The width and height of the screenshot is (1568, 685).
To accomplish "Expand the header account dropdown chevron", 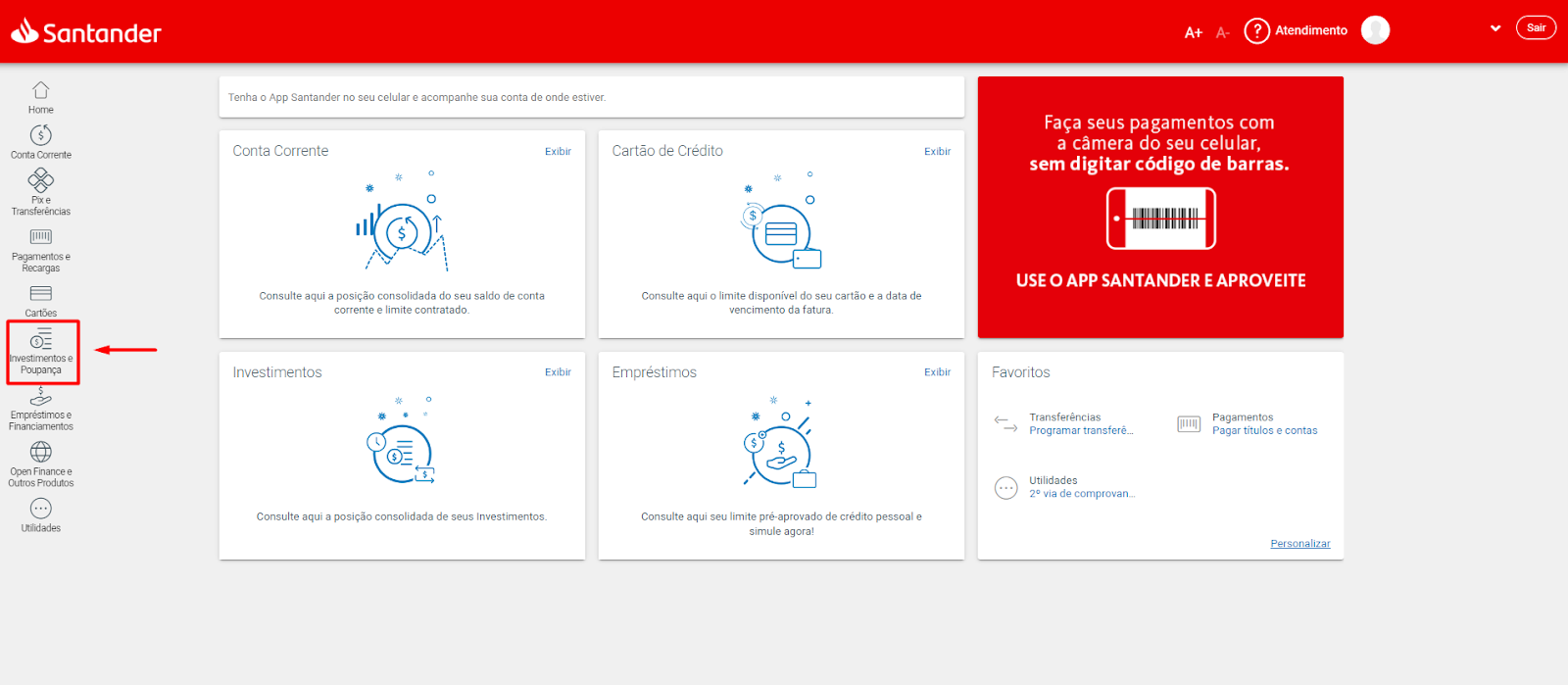I will click(x=1495, y=28).
